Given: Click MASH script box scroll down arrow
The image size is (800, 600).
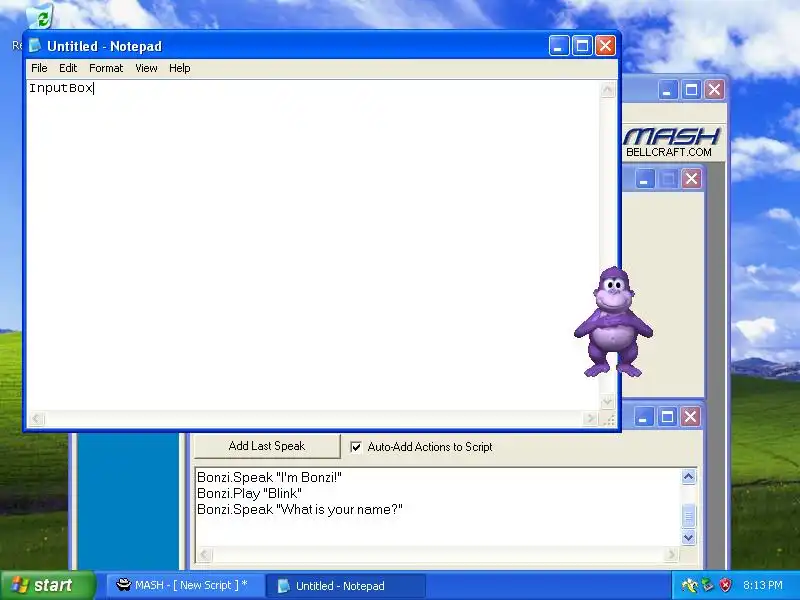Looking at the screenshot, I should coord(688,537).
